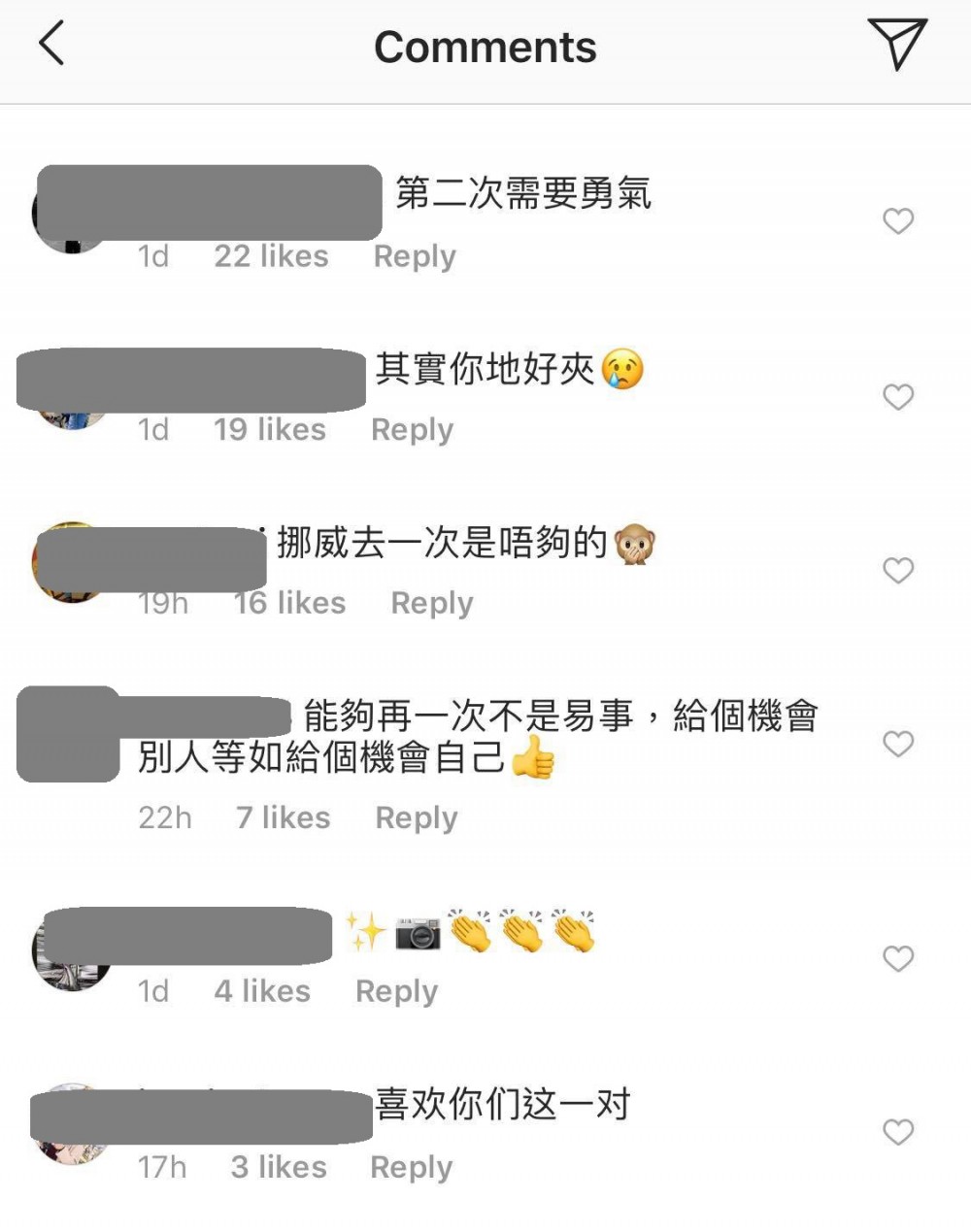This screenshot has width=971, height=1232.
Task: View who gave 19 likes
Action: point(270,429)
